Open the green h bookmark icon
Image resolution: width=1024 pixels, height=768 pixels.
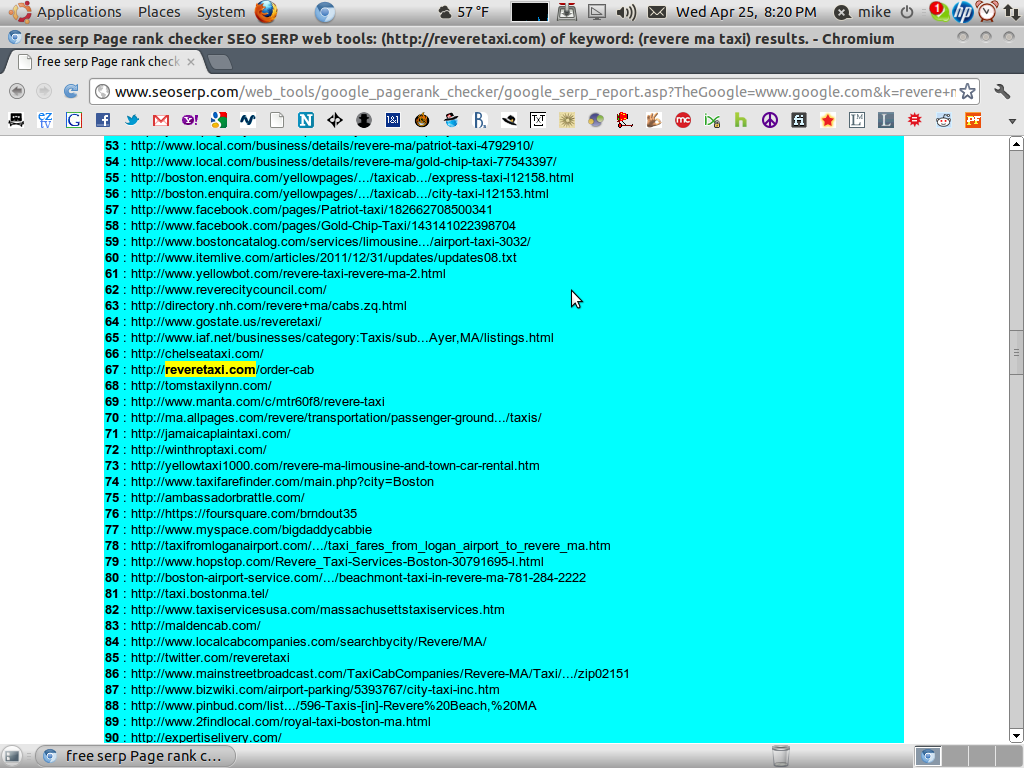[741, 120]
